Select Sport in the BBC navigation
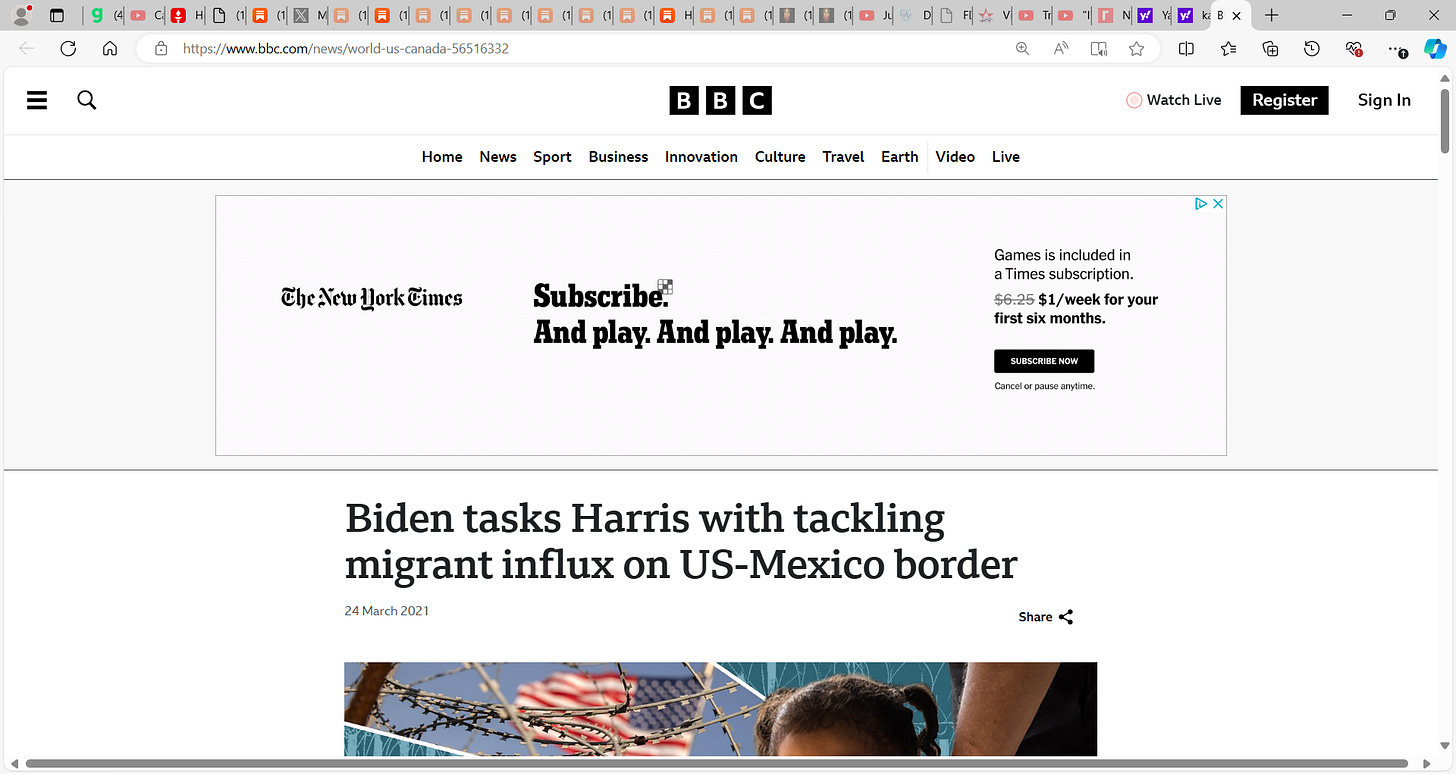 pos(552,157)
